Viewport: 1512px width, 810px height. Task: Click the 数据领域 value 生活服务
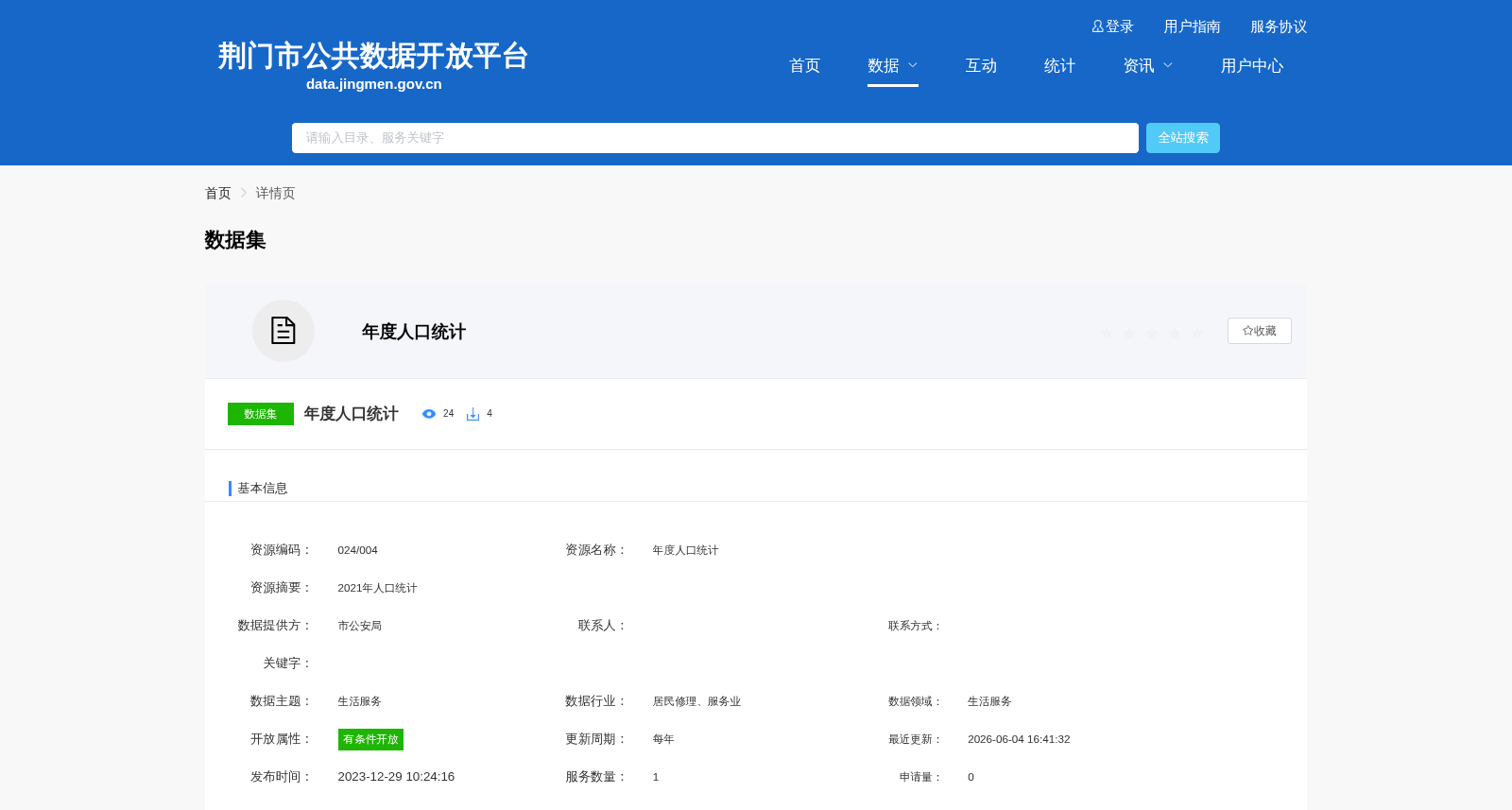pos(989,701)
